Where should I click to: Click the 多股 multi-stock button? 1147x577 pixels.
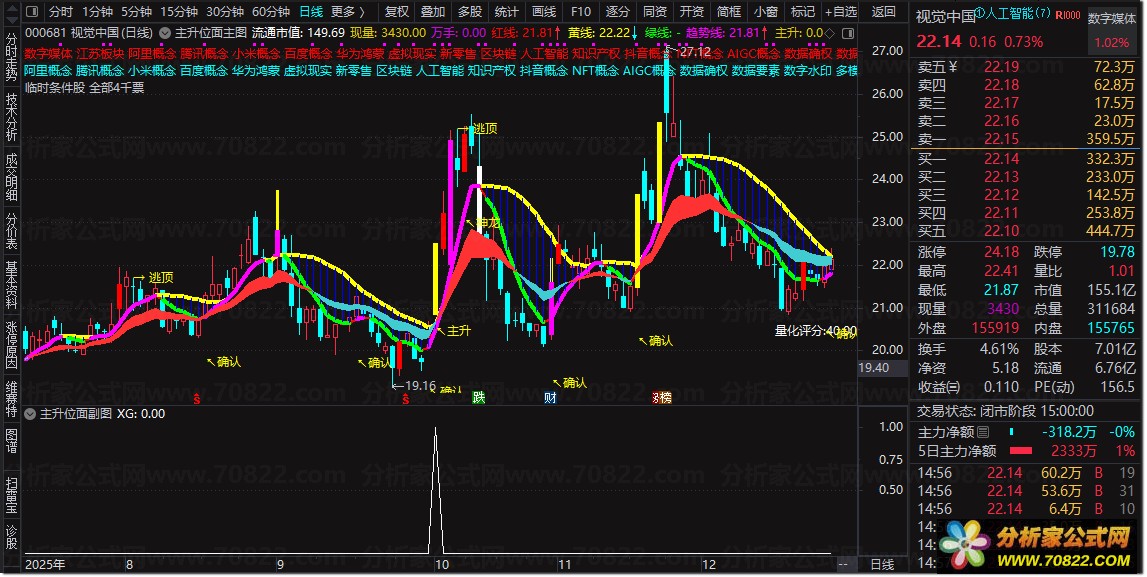(x=470, y=12)
